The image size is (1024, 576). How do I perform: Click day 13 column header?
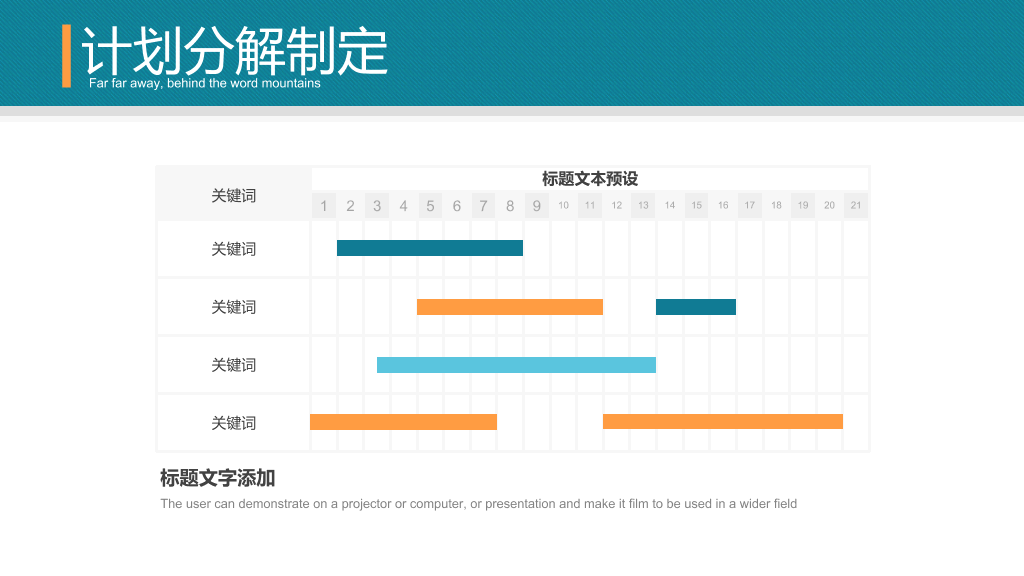click(x=643, y=206)
